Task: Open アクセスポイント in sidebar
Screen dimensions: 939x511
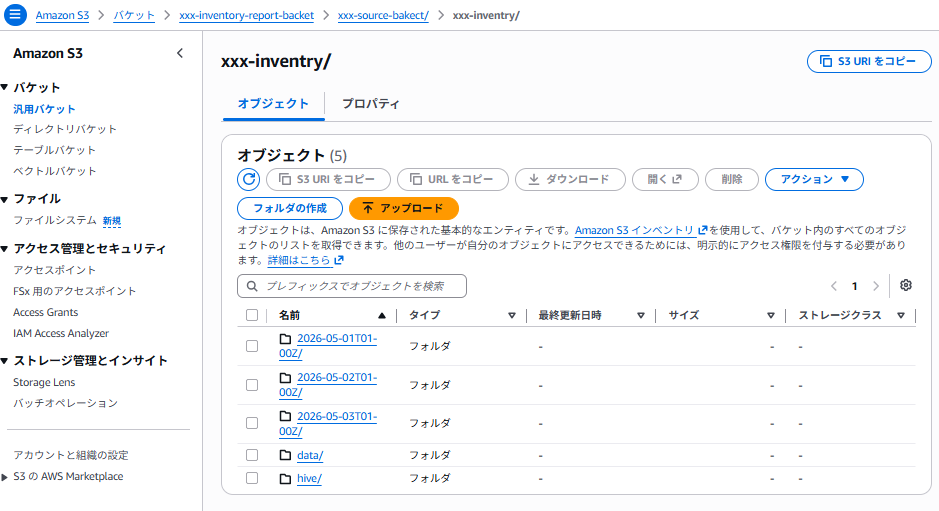Action: [54, 270]
